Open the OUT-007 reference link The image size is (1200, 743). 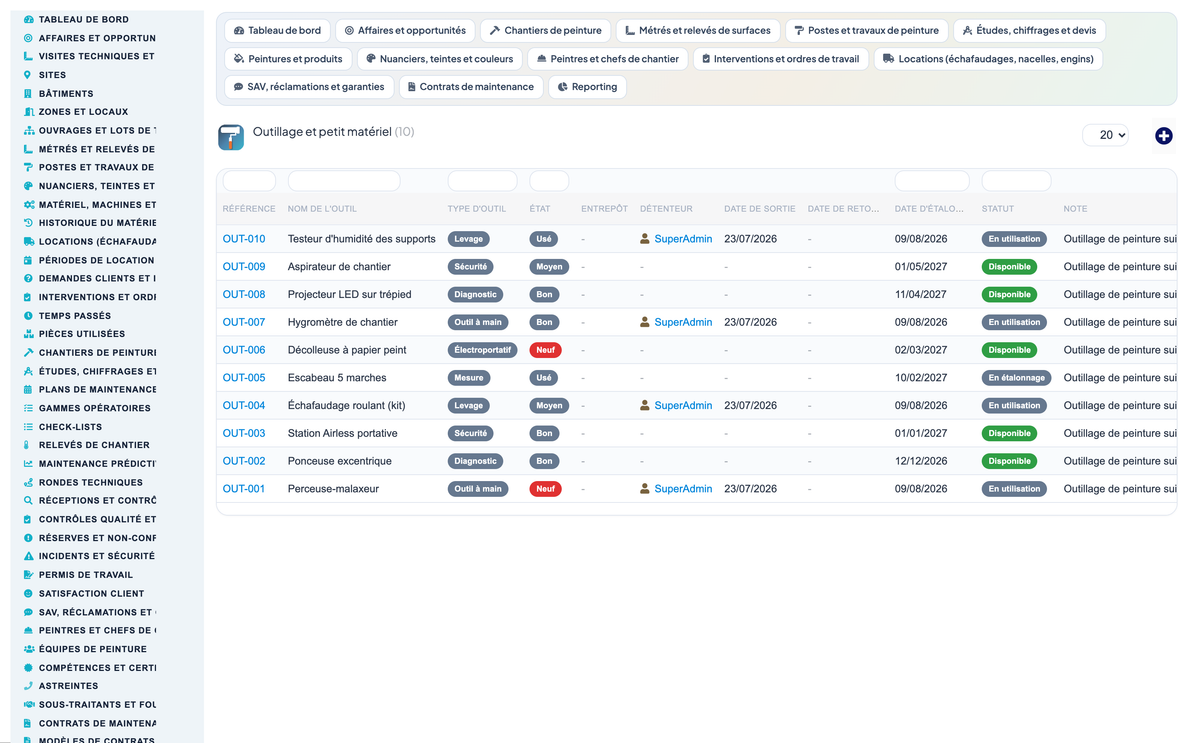click(244, 322)
